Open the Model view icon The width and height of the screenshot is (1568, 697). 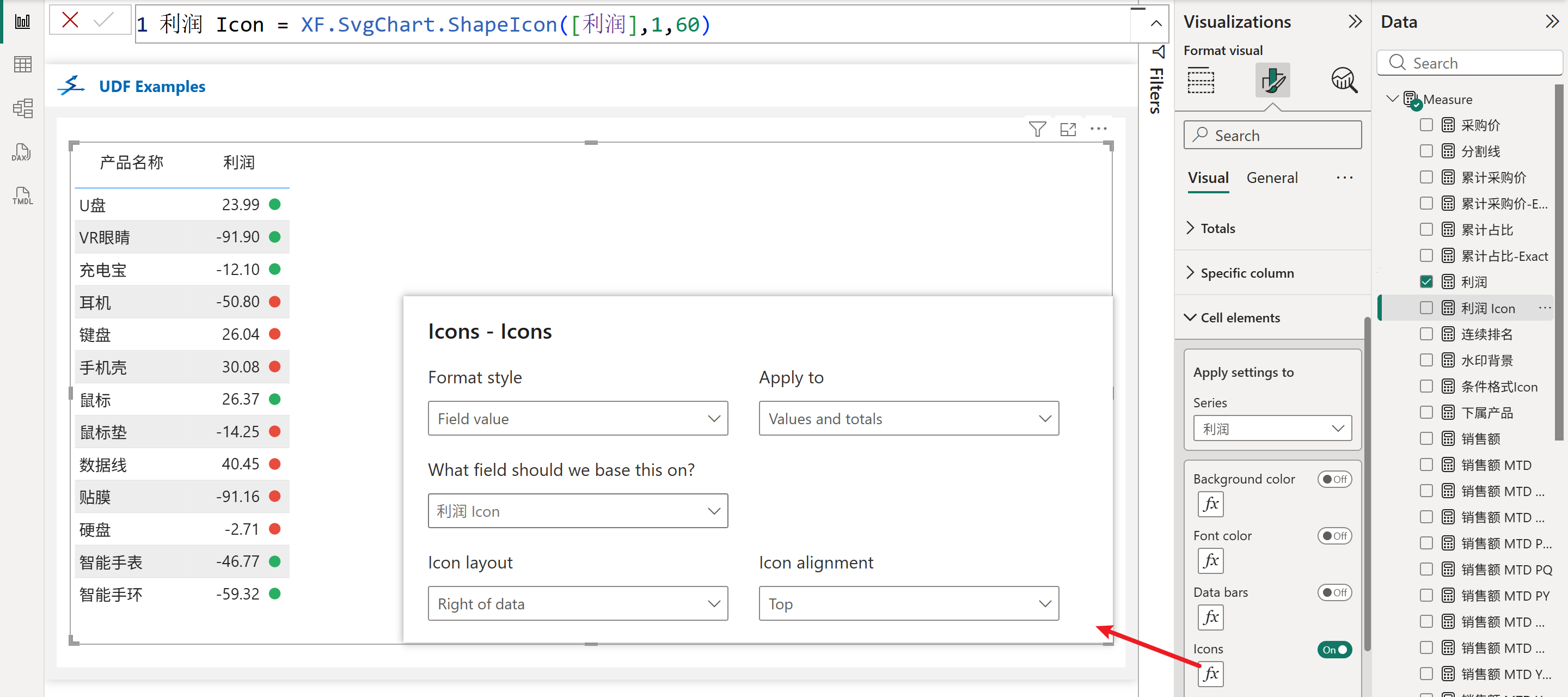click(22, 108)
